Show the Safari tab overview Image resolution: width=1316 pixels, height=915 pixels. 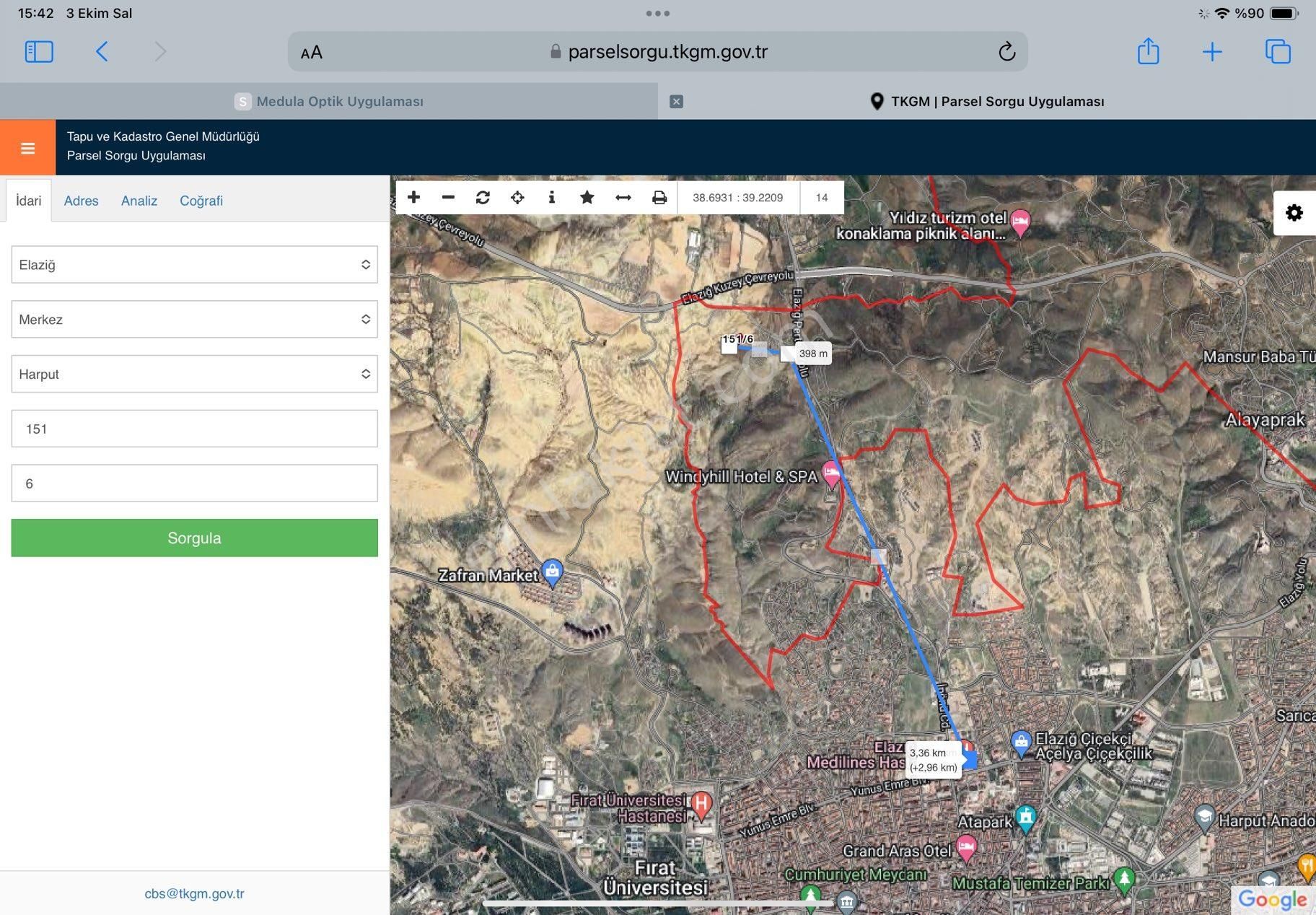pos(1278,51)
